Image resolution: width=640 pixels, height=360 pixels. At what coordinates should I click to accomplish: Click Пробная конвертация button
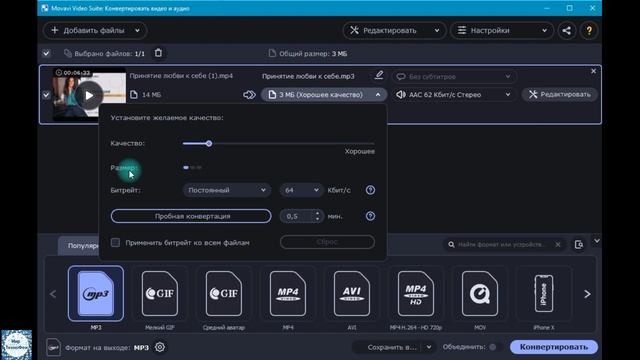pyautogui.click(x=191, y=216)
